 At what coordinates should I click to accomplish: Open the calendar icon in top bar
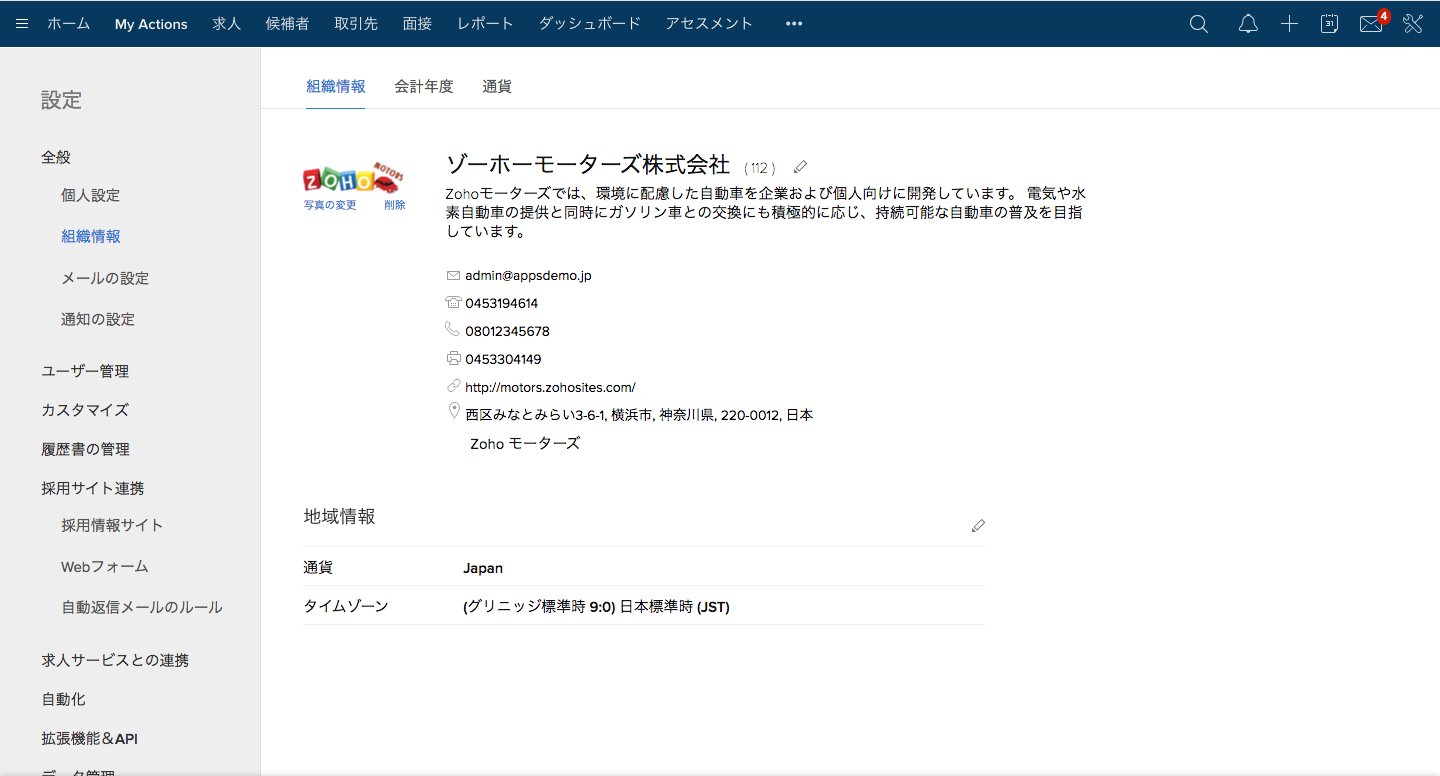click(x=1329, y=24)
